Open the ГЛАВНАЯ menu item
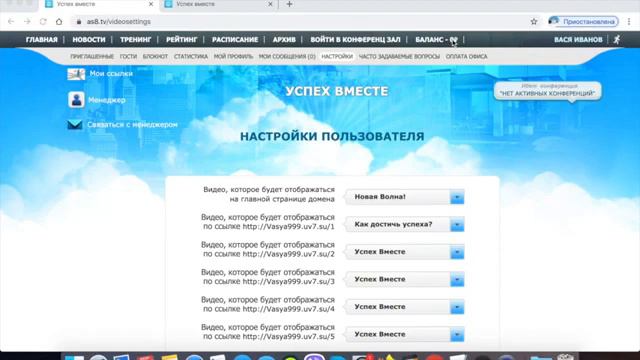Viewport: 640px width, 360px height. pos(42,40)
